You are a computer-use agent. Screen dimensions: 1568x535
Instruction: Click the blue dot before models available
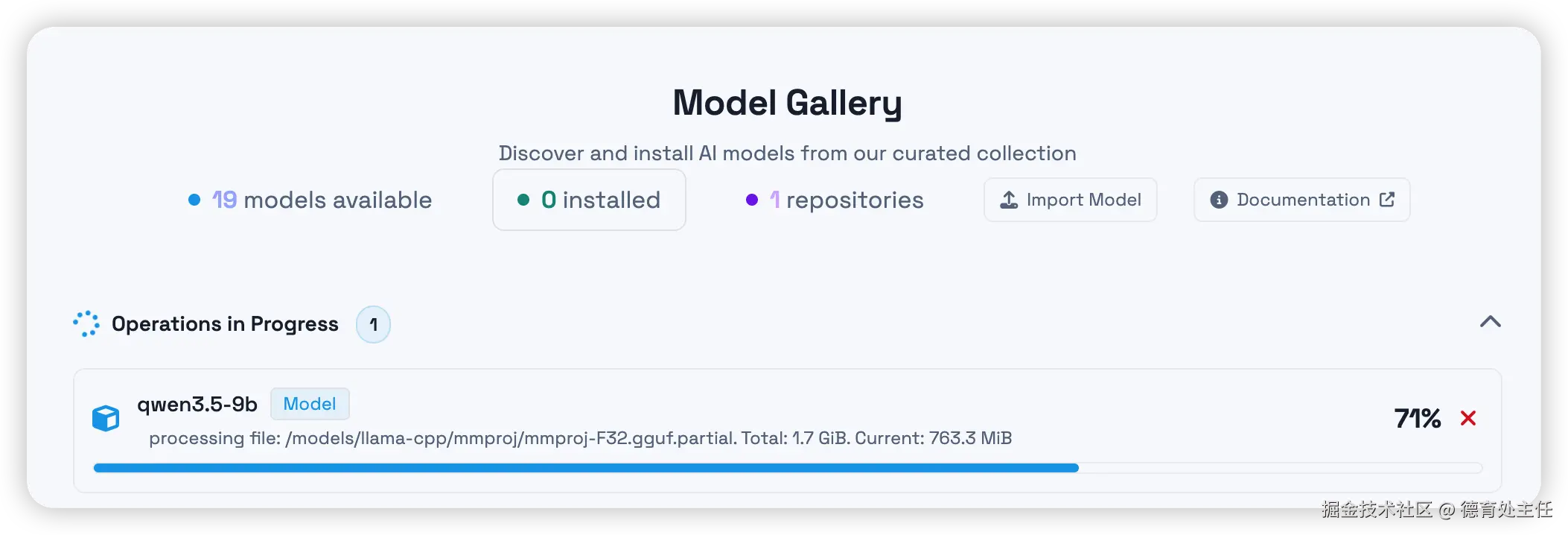(194, 200)
